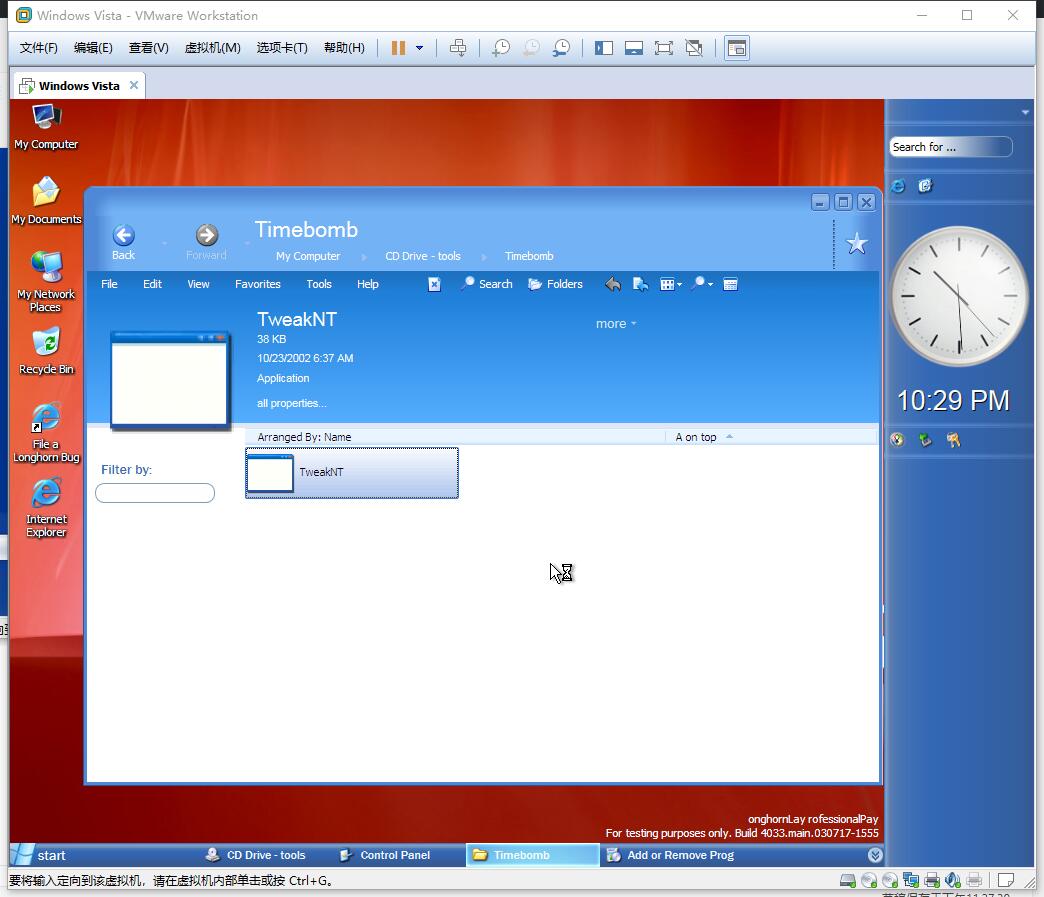Open My Computer desktop icon
The height and width of the screenshot is (897, 1044).
(46, 127)
